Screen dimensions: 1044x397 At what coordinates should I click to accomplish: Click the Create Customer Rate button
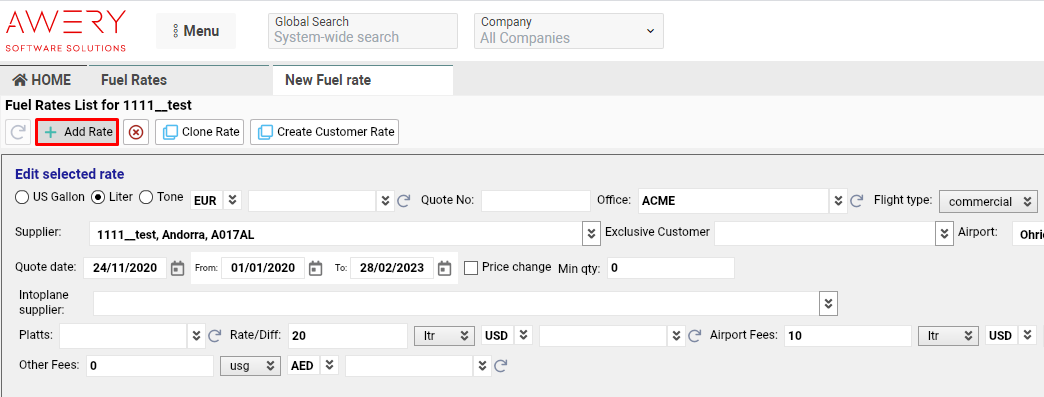coord(324,132)
